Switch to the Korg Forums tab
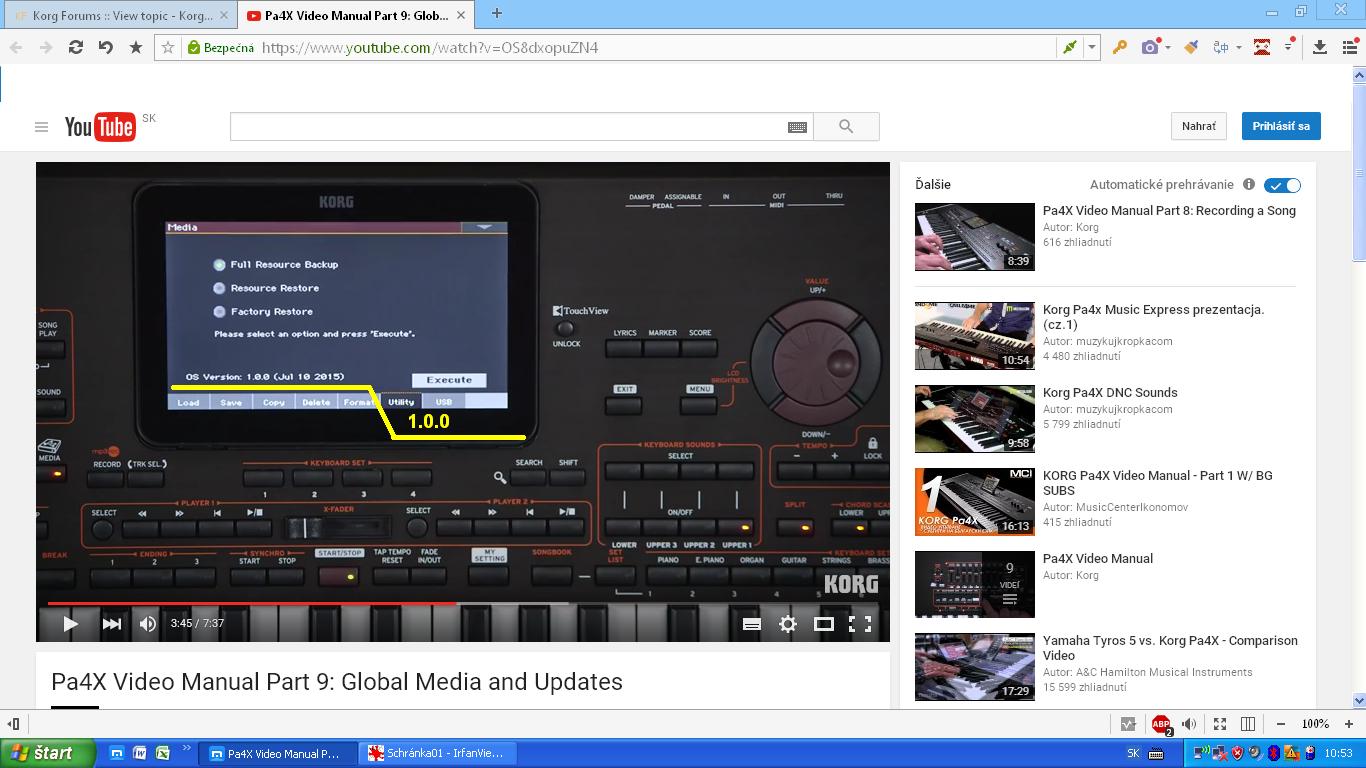The image size is (1366, 768). (x=119, y=14)
